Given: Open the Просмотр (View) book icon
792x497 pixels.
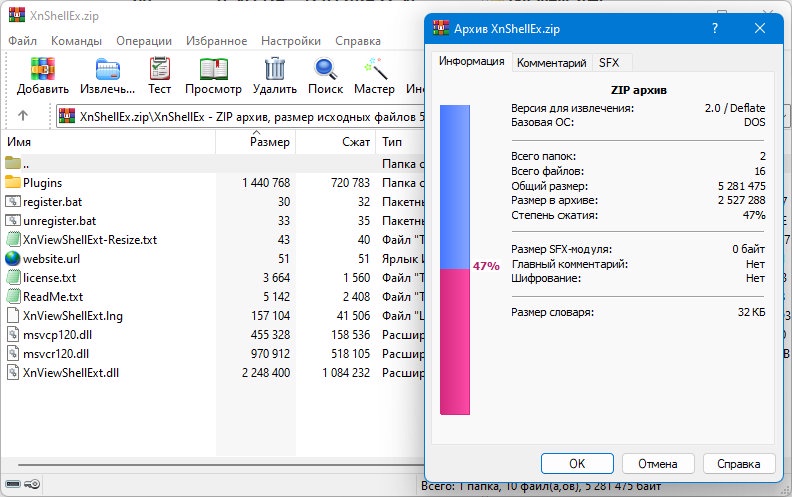Looking at the screenshot, I should (214, 69).
